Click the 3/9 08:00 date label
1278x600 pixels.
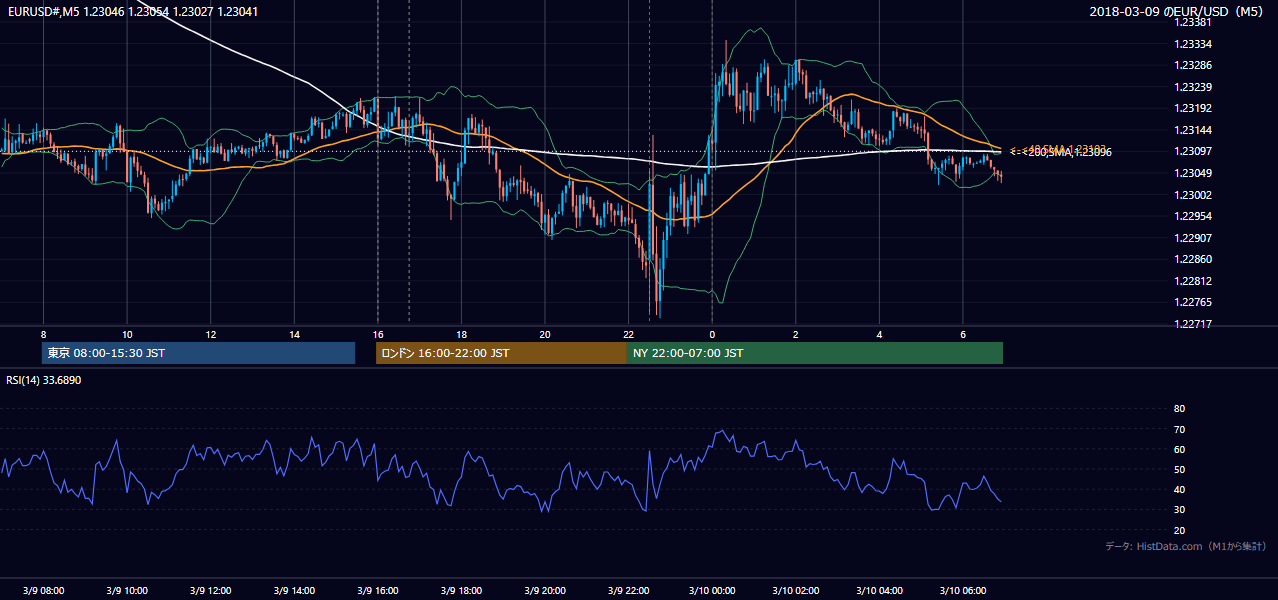coord(43,590)
